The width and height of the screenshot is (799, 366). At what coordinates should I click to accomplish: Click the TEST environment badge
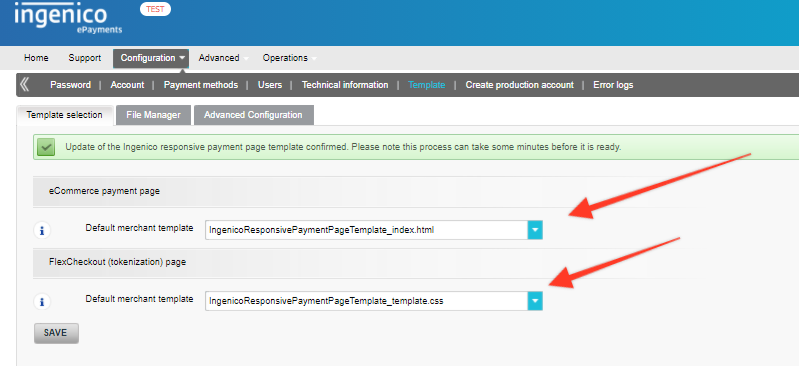155,9
